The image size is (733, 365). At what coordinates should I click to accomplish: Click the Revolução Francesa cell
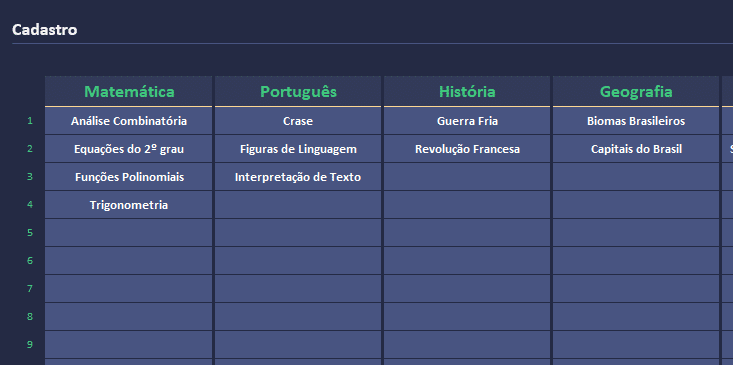tap(467, 149)
